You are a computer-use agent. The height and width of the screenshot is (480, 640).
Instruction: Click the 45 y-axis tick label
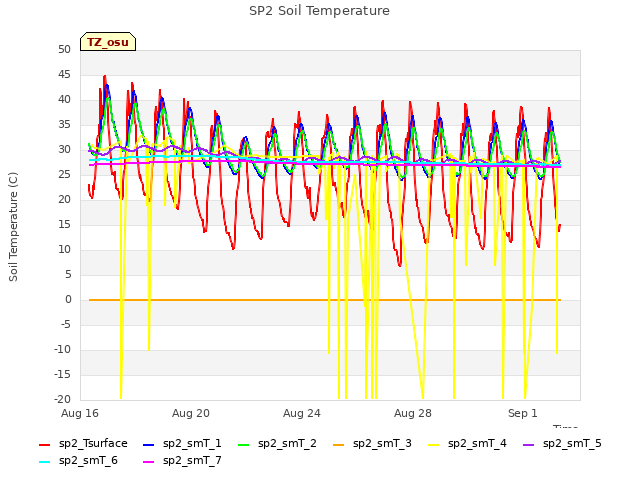point(64,75)
